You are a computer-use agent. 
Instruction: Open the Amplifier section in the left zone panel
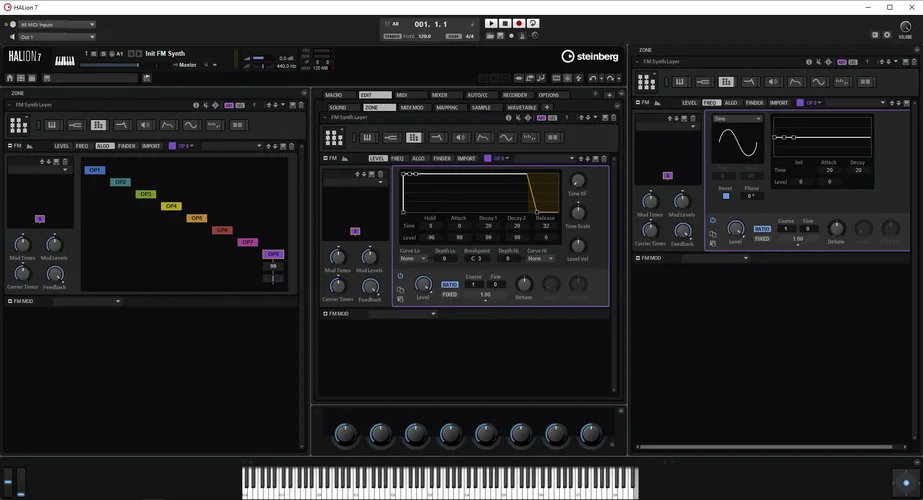coord(145,125)
